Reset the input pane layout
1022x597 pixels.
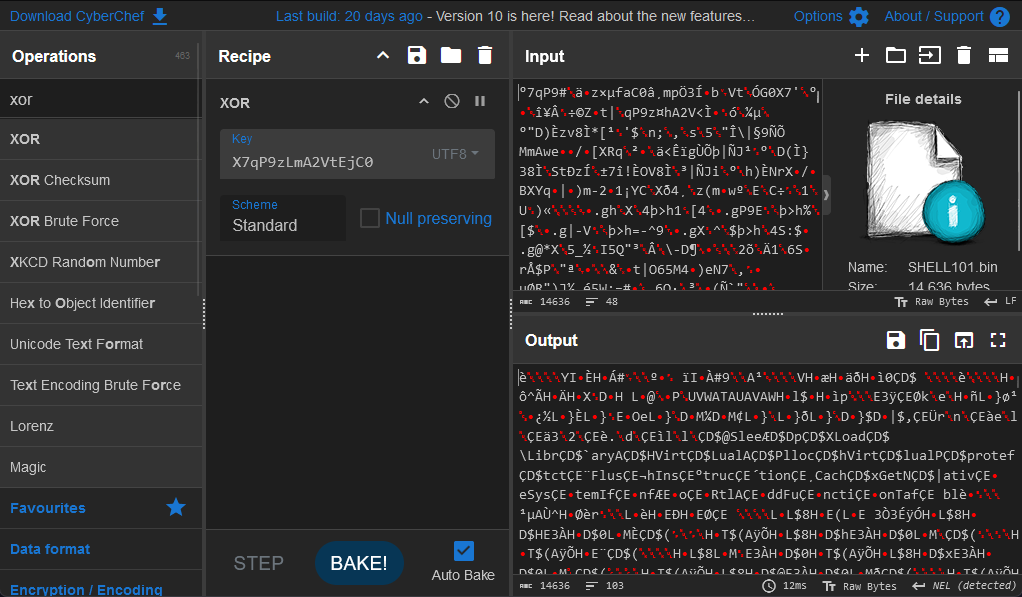click(997, 56)
